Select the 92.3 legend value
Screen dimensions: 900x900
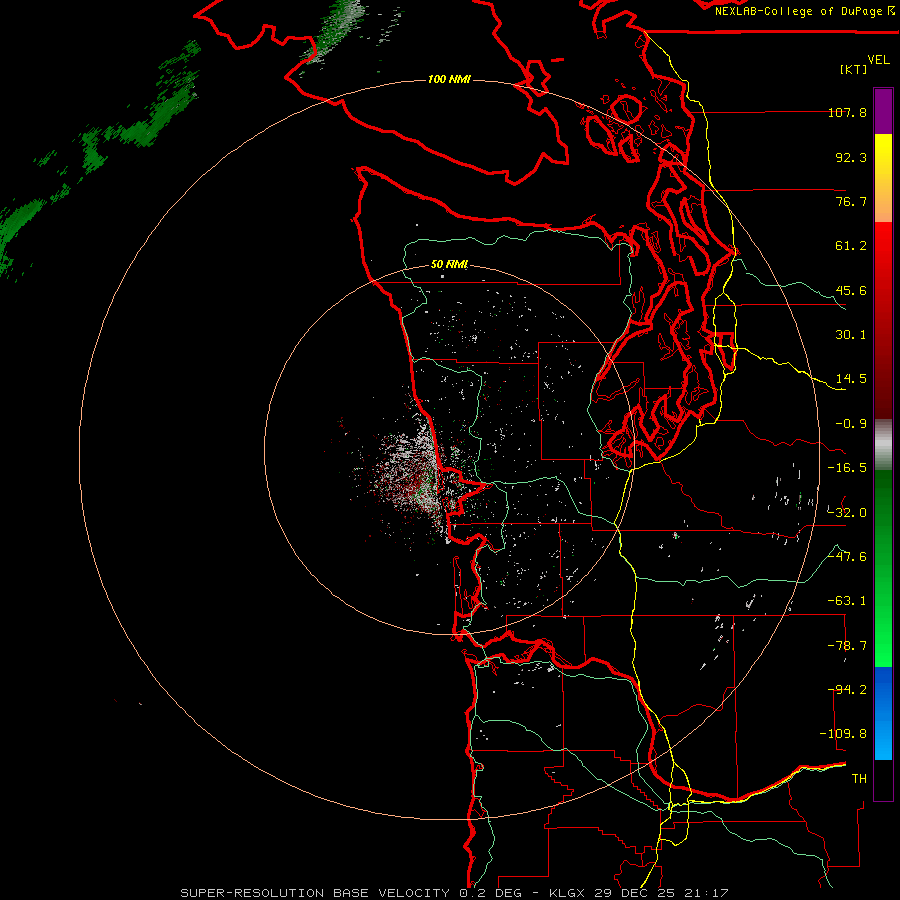(851, 157)
